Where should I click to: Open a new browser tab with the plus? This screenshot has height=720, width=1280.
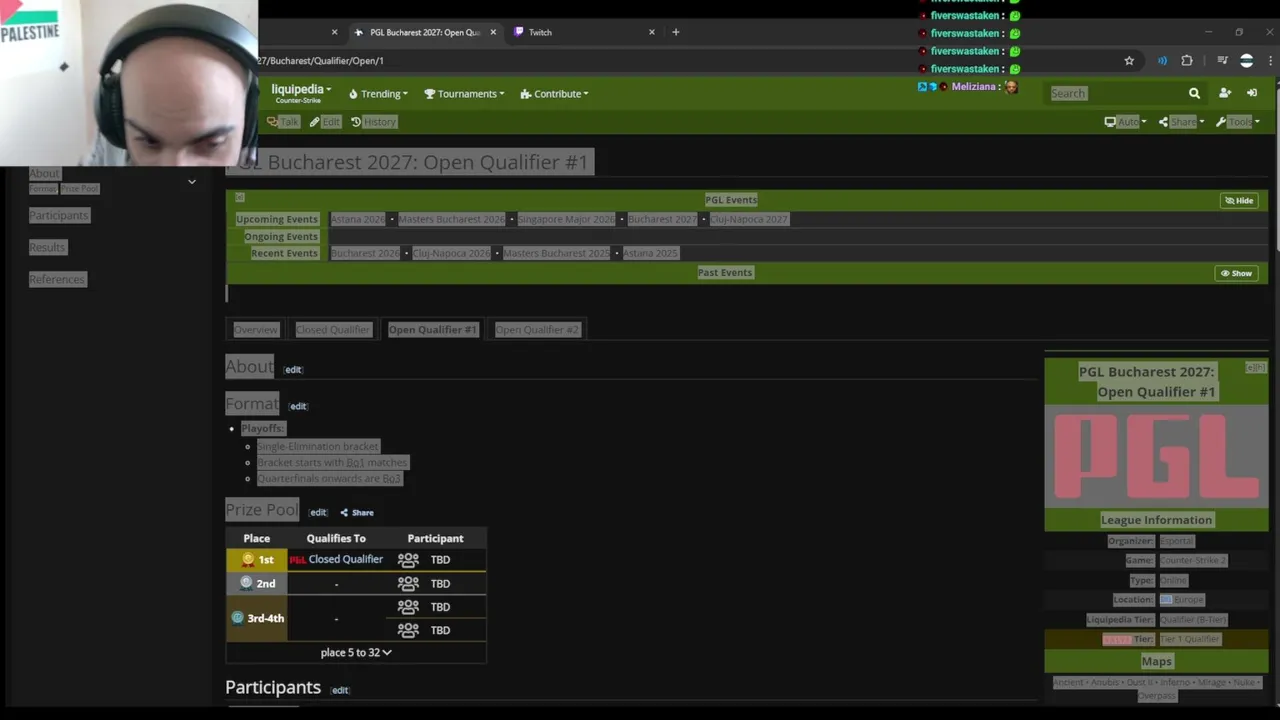676,32
